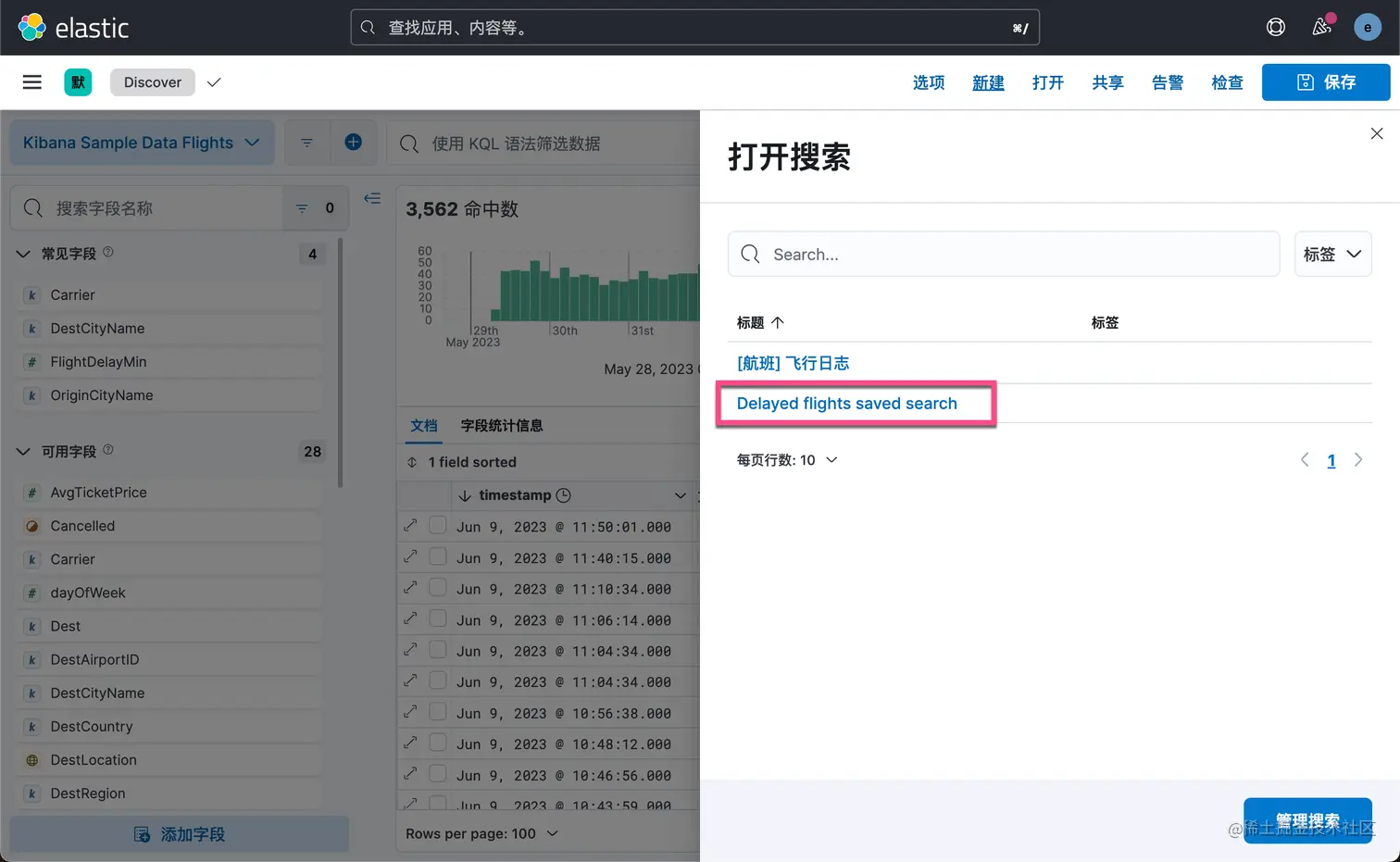The image size is (1400, 862).
Task: Switch to the 字段统计信息 tab
Action: point(502,426)
